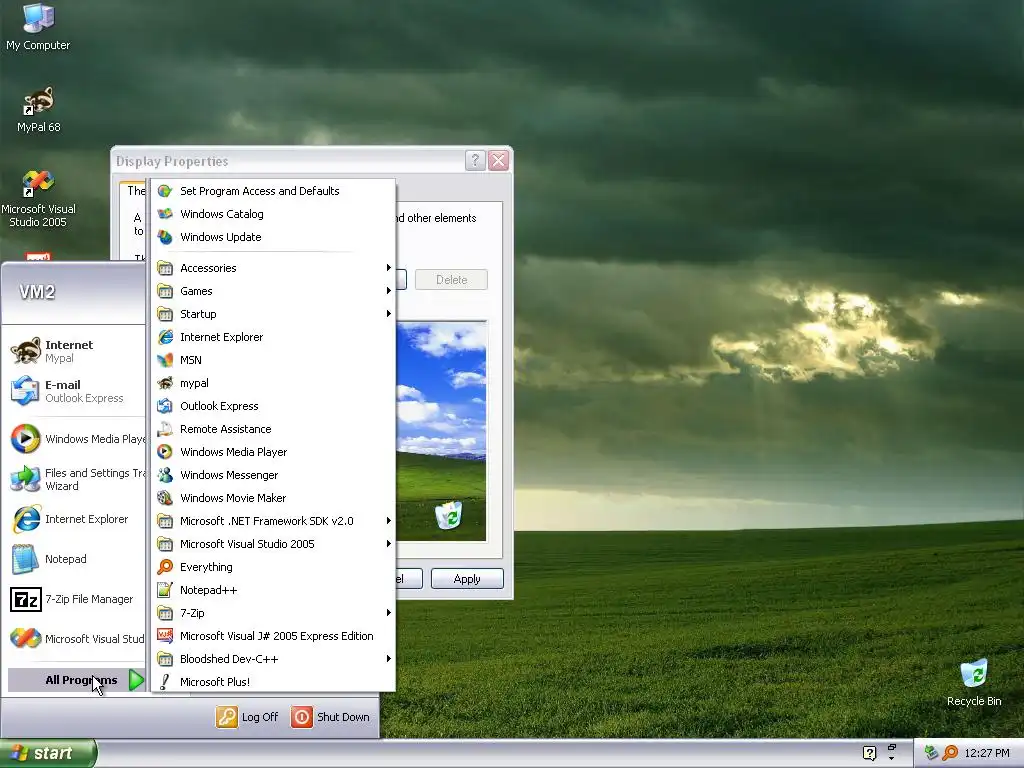This screenshot has width=1024, height=768.
Task: Click Shut Down button
Action: (330, 717)
